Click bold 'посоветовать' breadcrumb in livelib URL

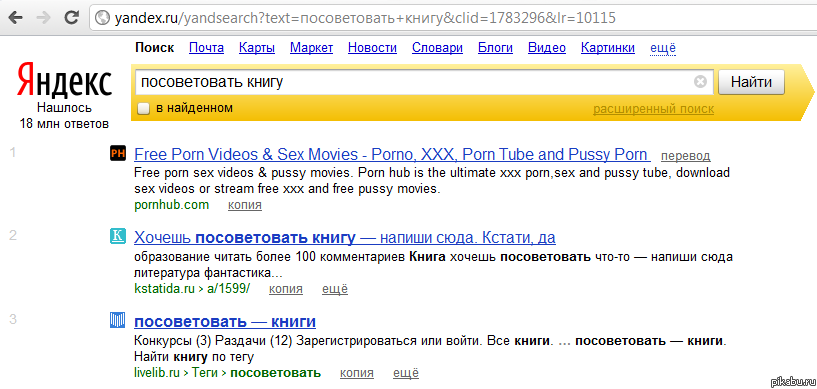click(276, 373)
